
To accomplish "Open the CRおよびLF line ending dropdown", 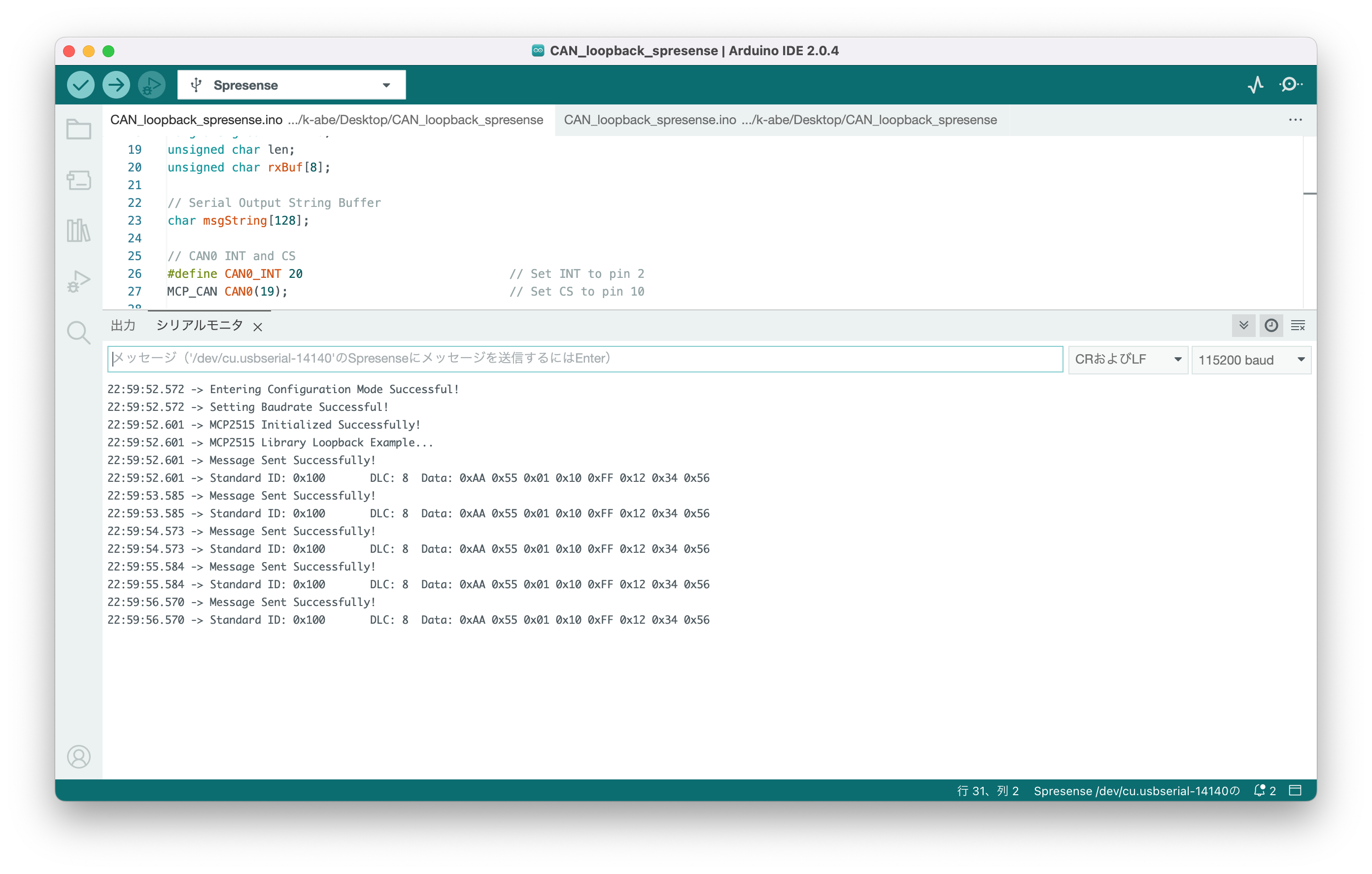I will 1127,360.
